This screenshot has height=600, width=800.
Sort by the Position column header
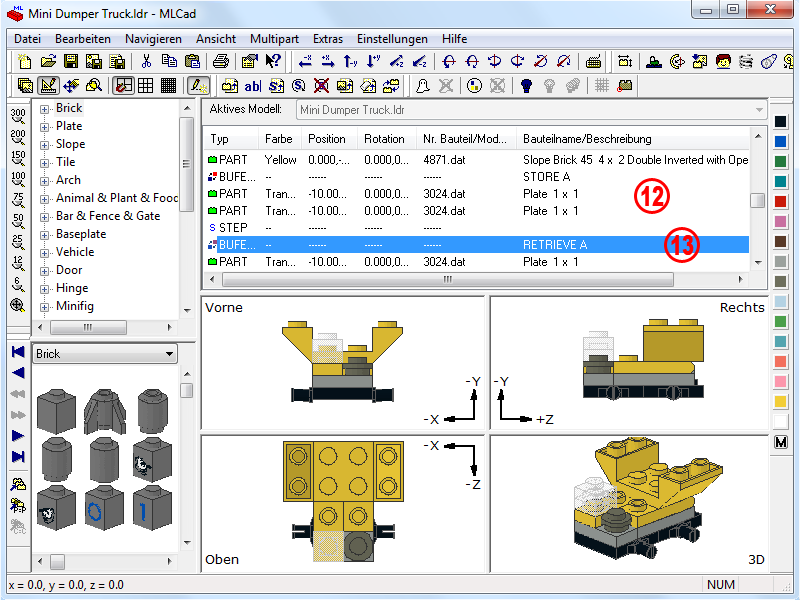coord(330,139)
